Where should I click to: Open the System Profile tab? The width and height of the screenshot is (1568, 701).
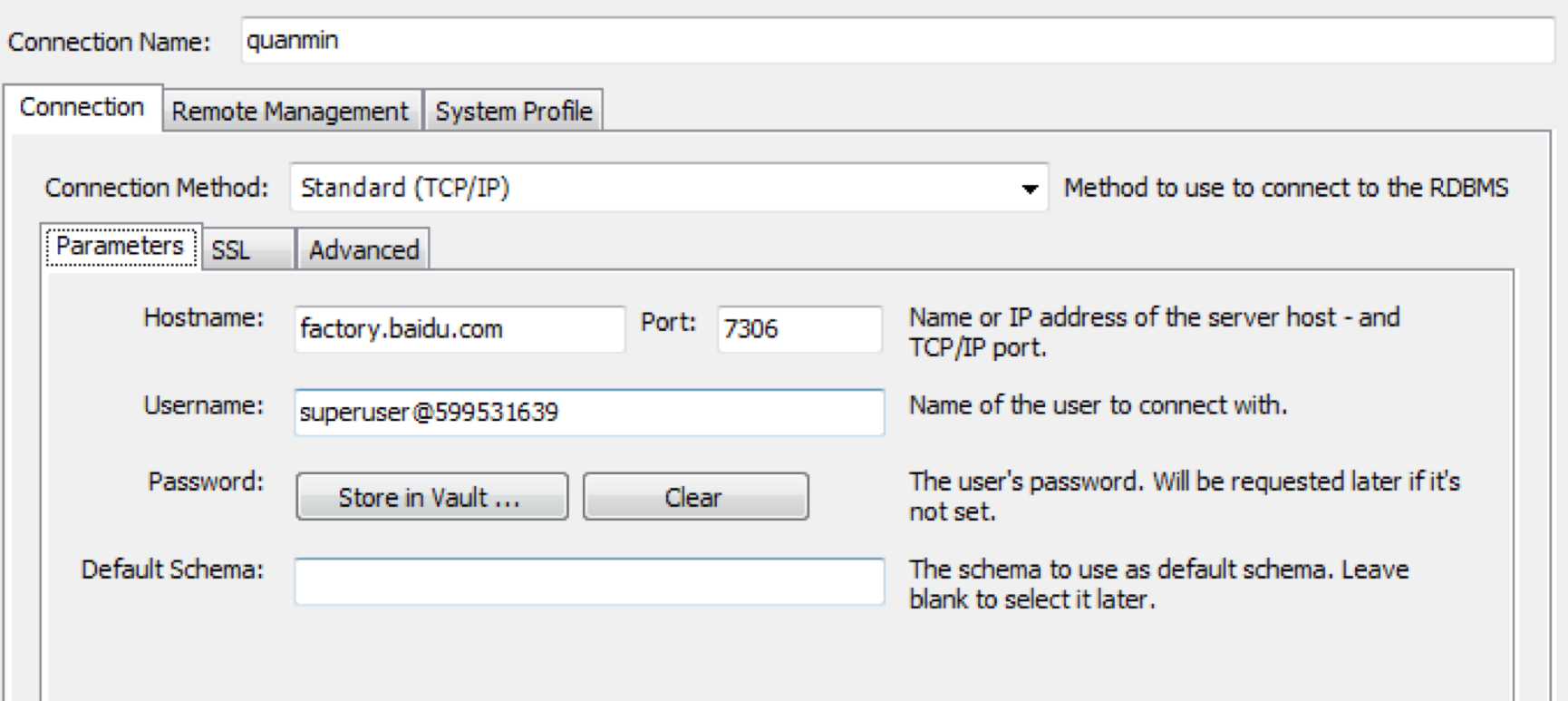tap(513, 111)
